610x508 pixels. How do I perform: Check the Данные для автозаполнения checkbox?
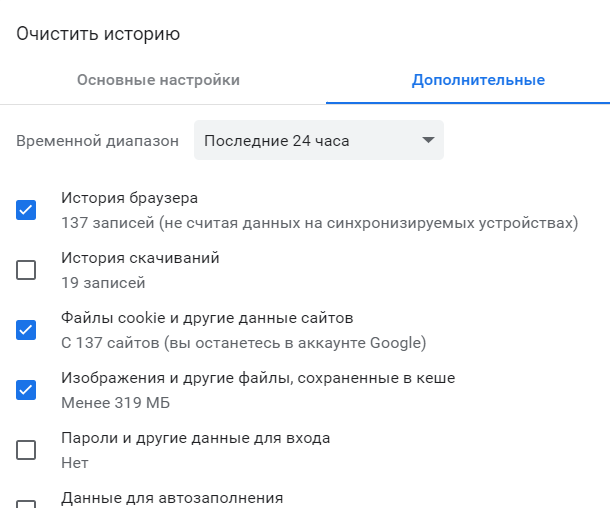point(26,505)
